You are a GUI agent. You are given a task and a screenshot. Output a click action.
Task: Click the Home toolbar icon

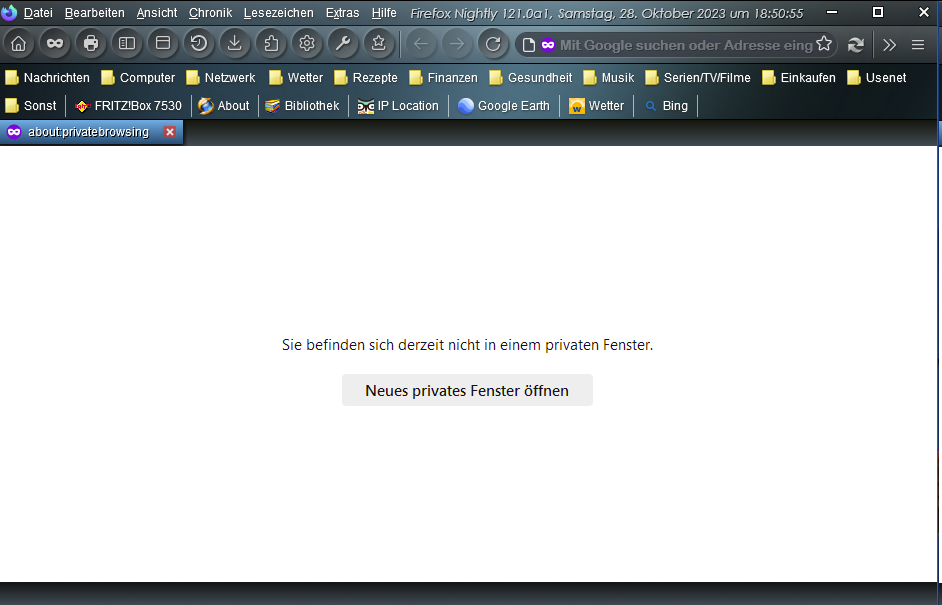pos(18,44)
